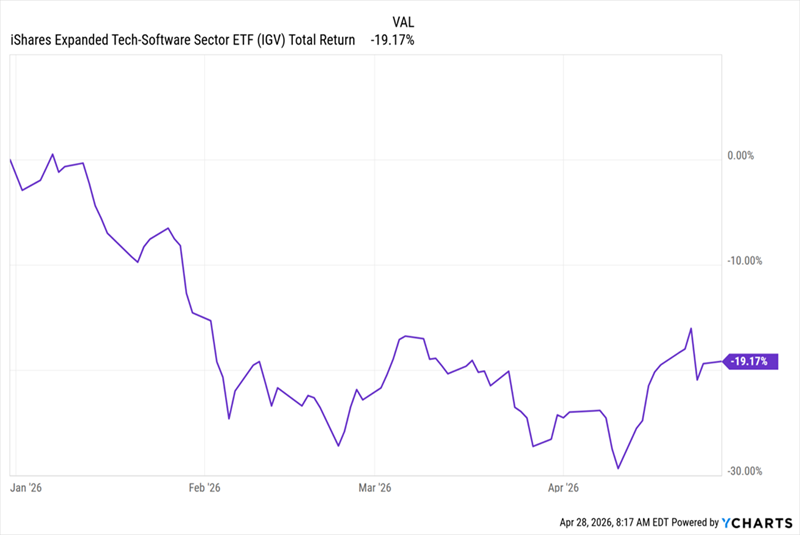Click the 'Powered by' footer text
The width and height of the screenshot is (800, 535).
pyautogui.click(x=693, y=521)
